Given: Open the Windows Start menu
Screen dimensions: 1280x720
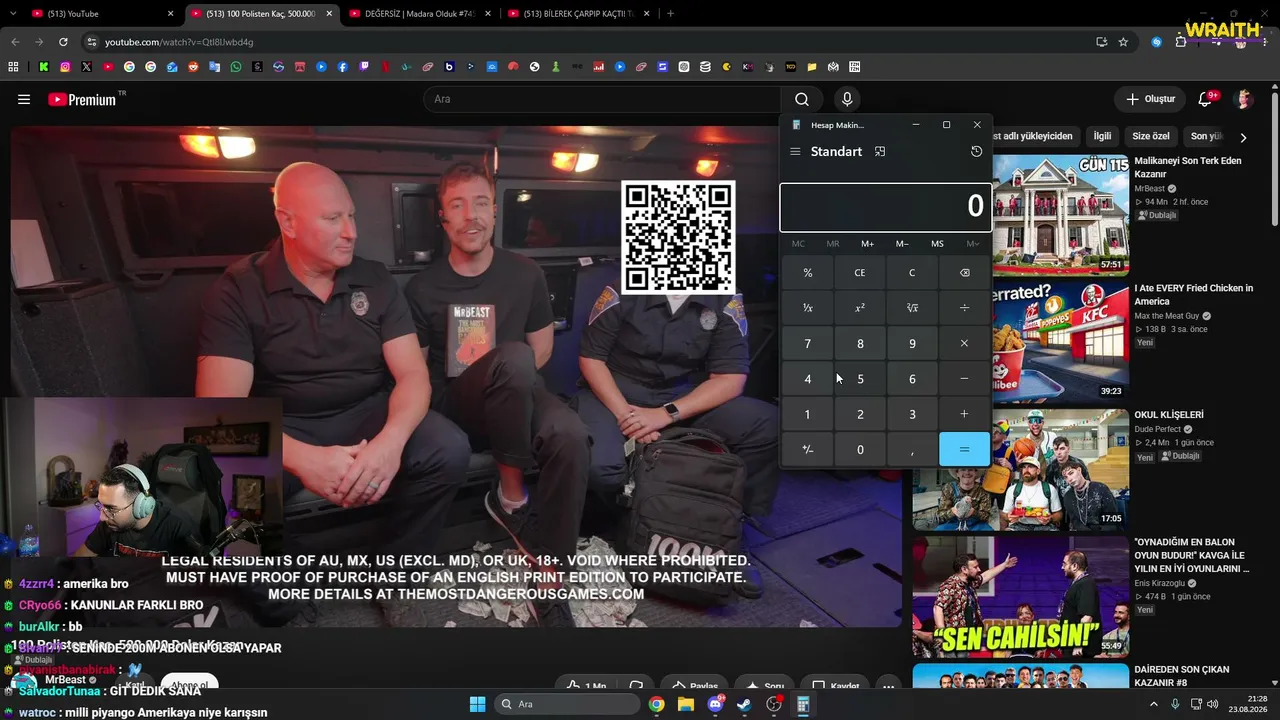Looking at the screenshot, I should click(x=477, y=704).
